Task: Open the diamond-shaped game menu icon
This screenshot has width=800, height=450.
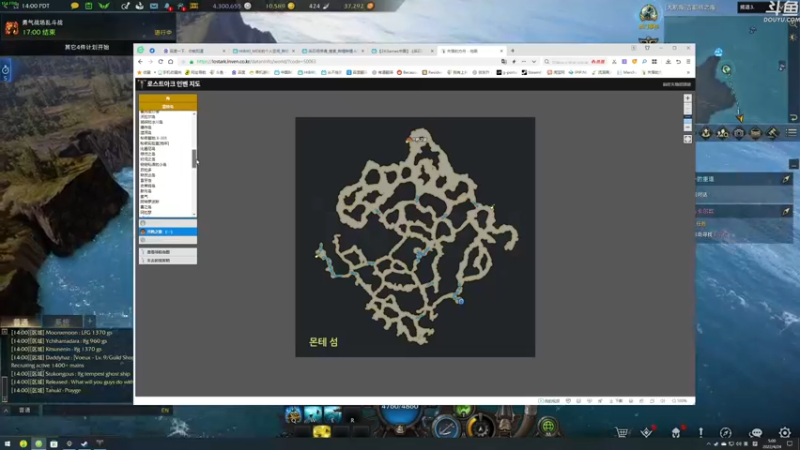Action: 646,433
